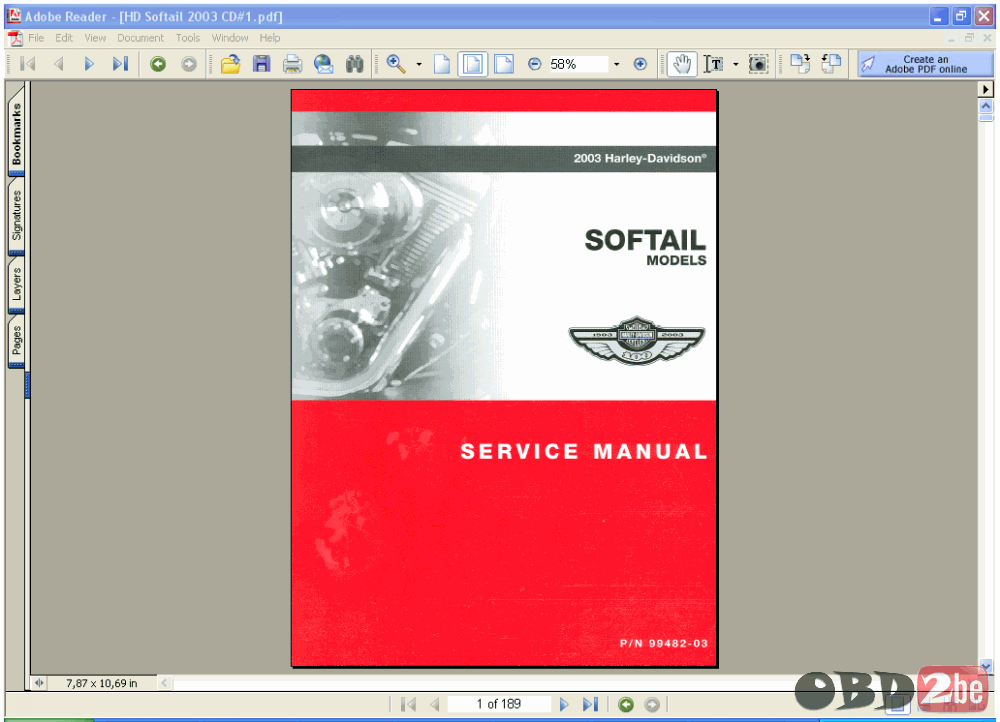
Task: Go to previous page in bottom status bar
Action: (435, 704)
